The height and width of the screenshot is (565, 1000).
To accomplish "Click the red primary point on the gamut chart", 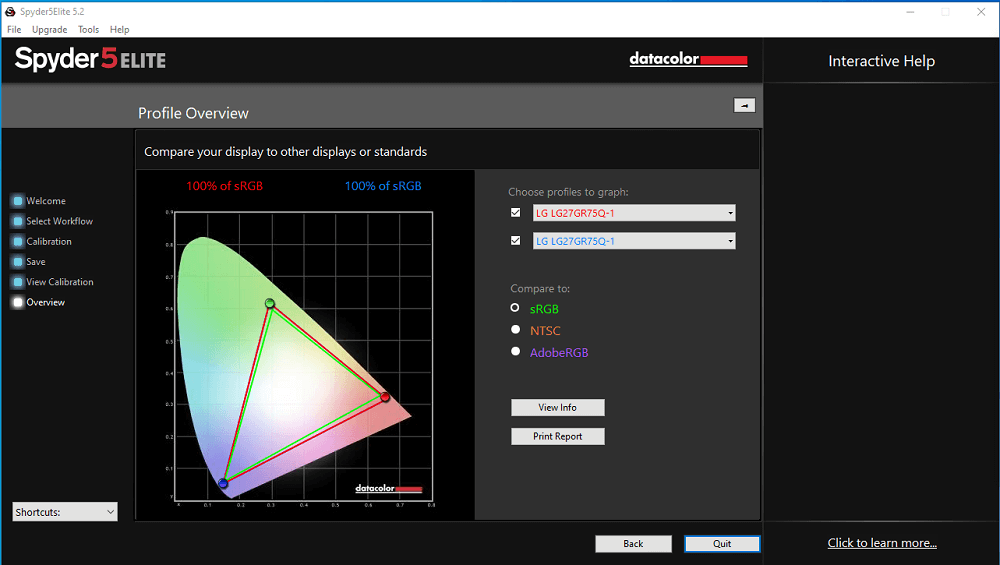I will [x=385, y=397].
